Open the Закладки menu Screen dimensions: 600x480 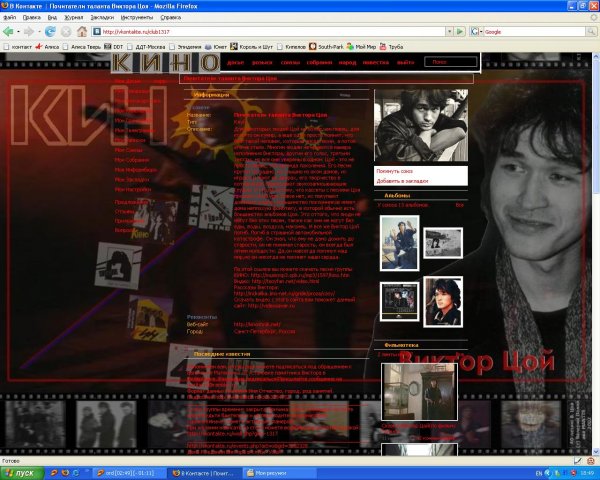[x=102, y=18]
